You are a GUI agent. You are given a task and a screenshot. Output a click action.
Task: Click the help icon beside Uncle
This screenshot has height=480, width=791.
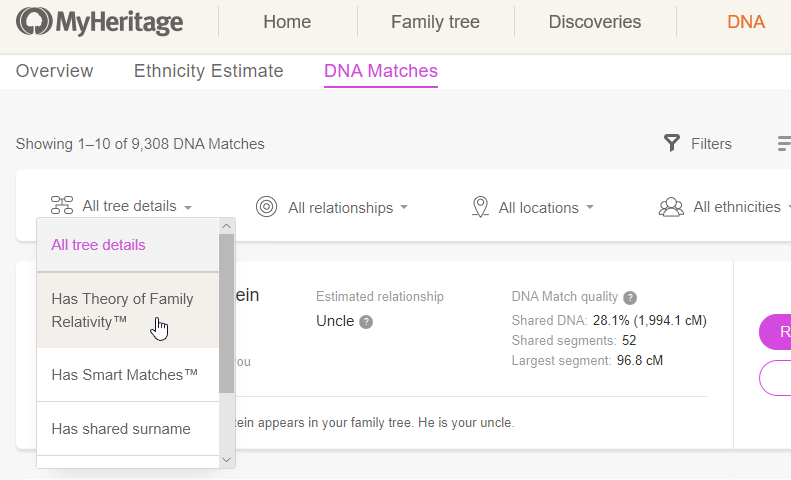click(366, 322)
